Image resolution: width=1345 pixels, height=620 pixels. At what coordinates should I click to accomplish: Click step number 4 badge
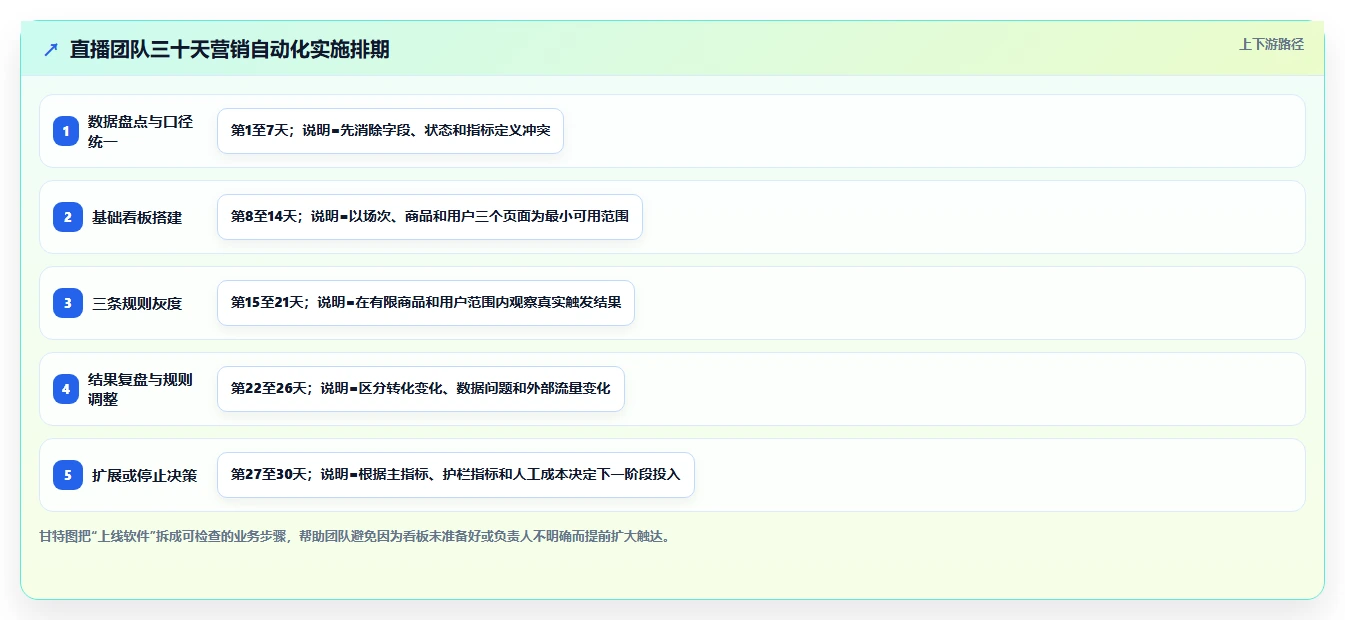[x=66, y=389]
